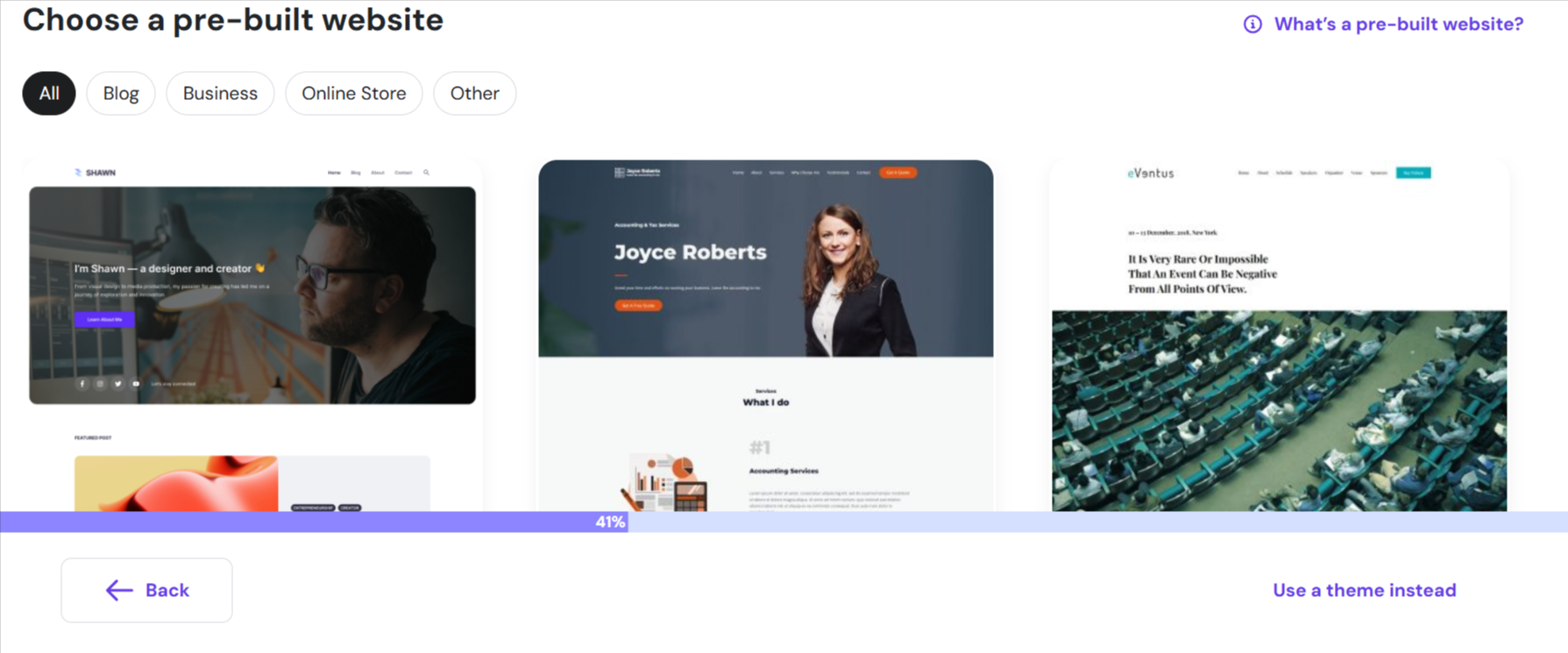The image size is (1568, 653).
Task: Click the Facebook icon in Shawn template preview
Action: (82, 384)
